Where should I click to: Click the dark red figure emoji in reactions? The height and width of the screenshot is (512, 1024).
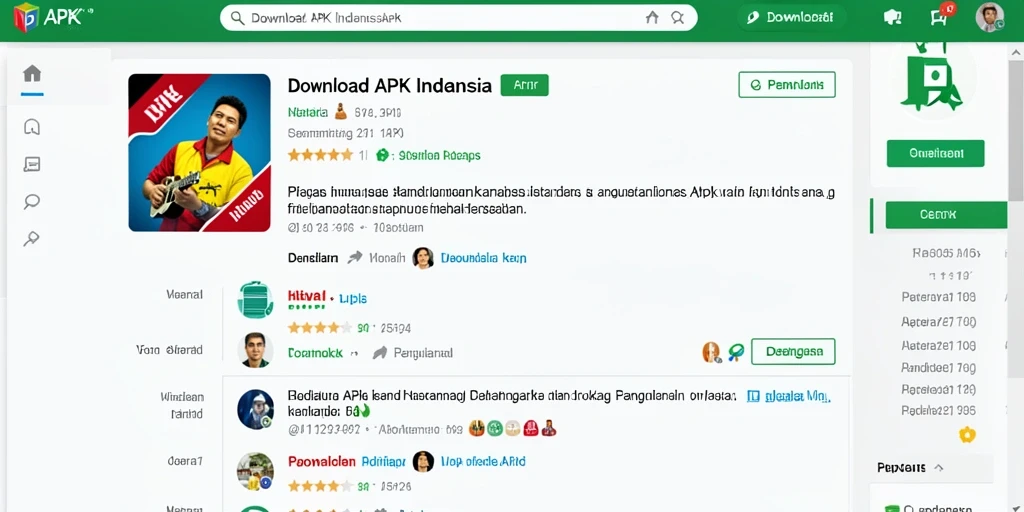pyautogui.click(x=549, y=428)
